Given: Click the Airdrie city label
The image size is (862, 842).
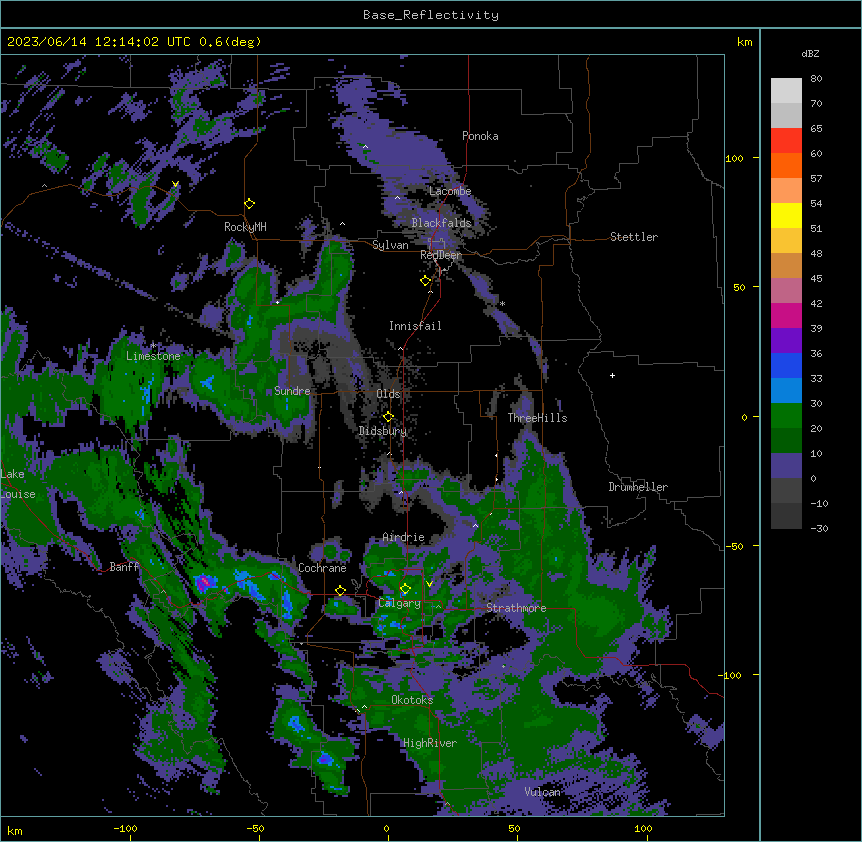Looking at the screenshot, I should pyautogui.click(x=404, y=537).
